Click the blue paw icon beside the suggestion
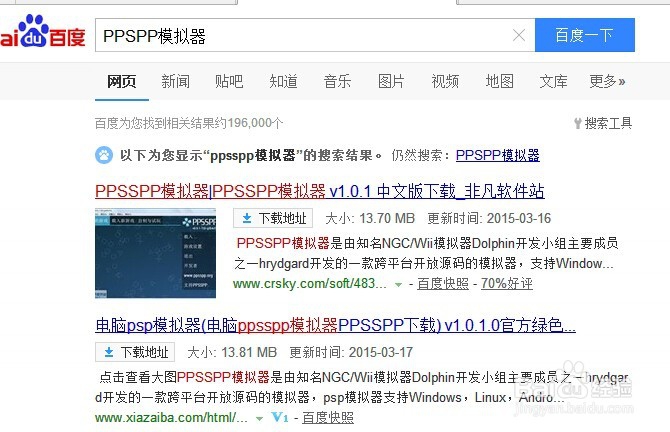The width and height of the screenshot is (670, 432). pos(104,155)
